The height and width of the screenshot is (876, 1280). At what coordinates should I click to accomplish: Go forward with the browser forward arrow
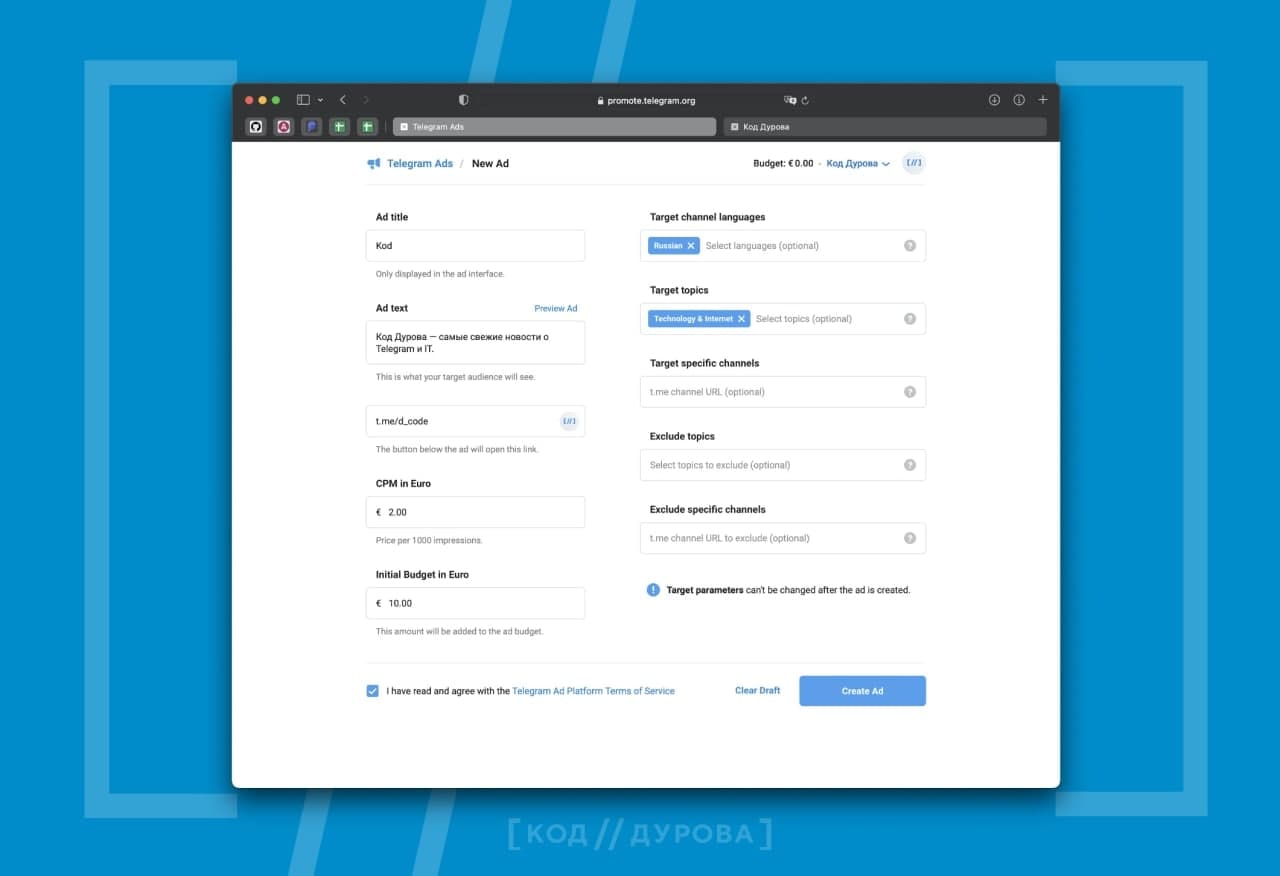(366, 100)
